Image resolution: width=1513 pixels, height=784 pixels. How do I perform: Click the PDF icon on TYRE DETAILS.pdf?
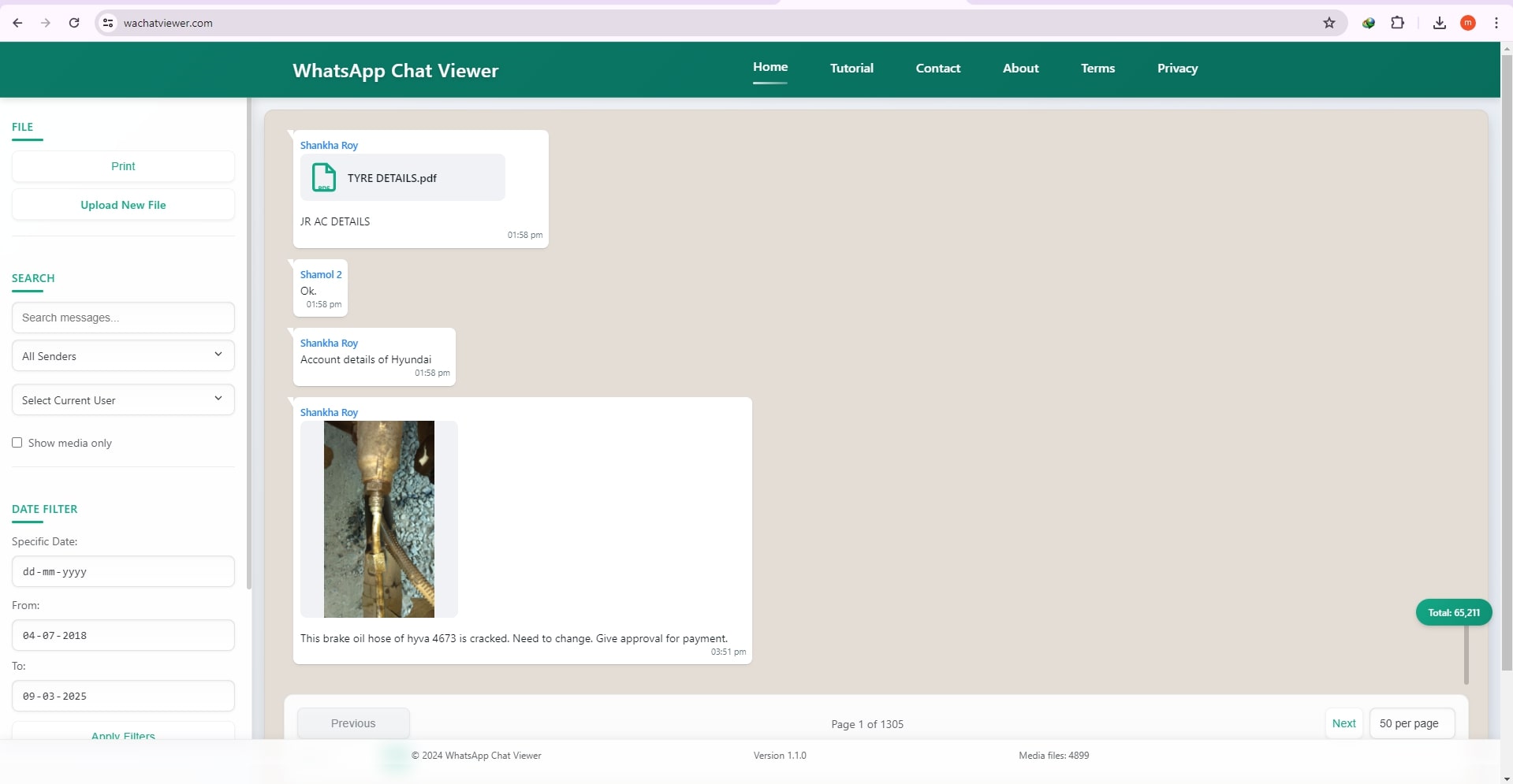(324, 177)
